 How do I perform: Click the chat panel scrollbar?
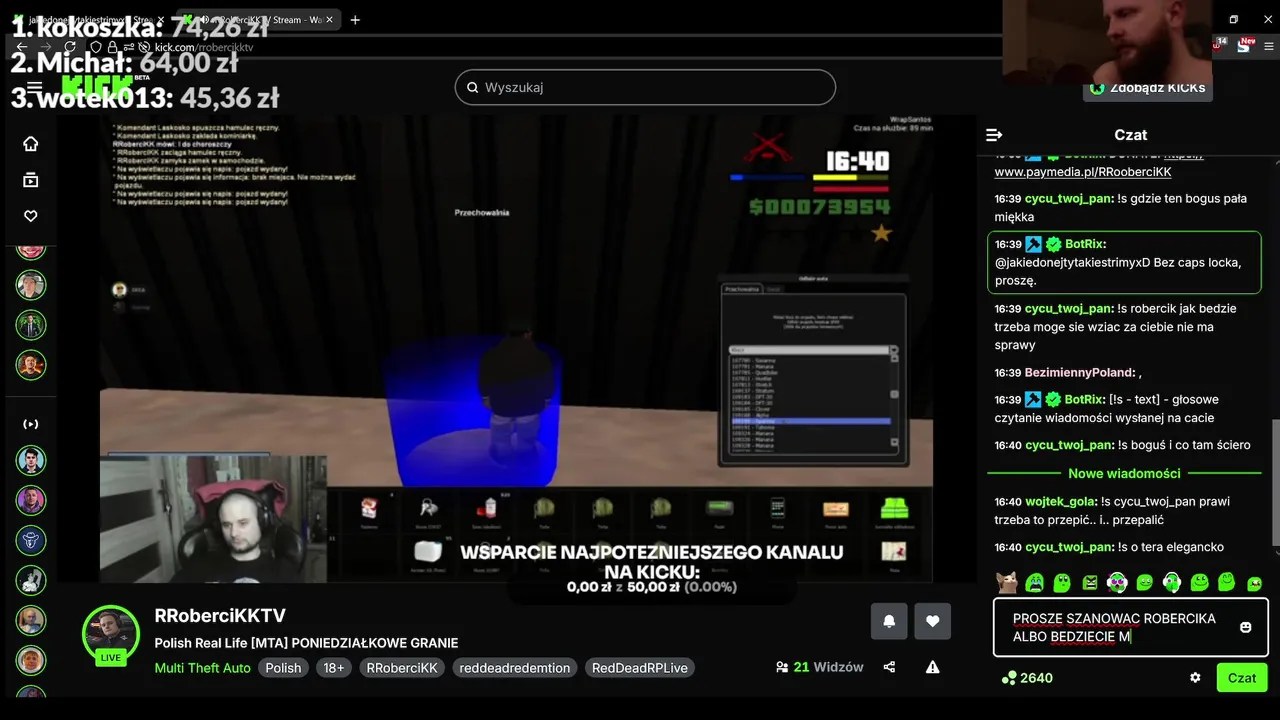(x=1275, y=482)
